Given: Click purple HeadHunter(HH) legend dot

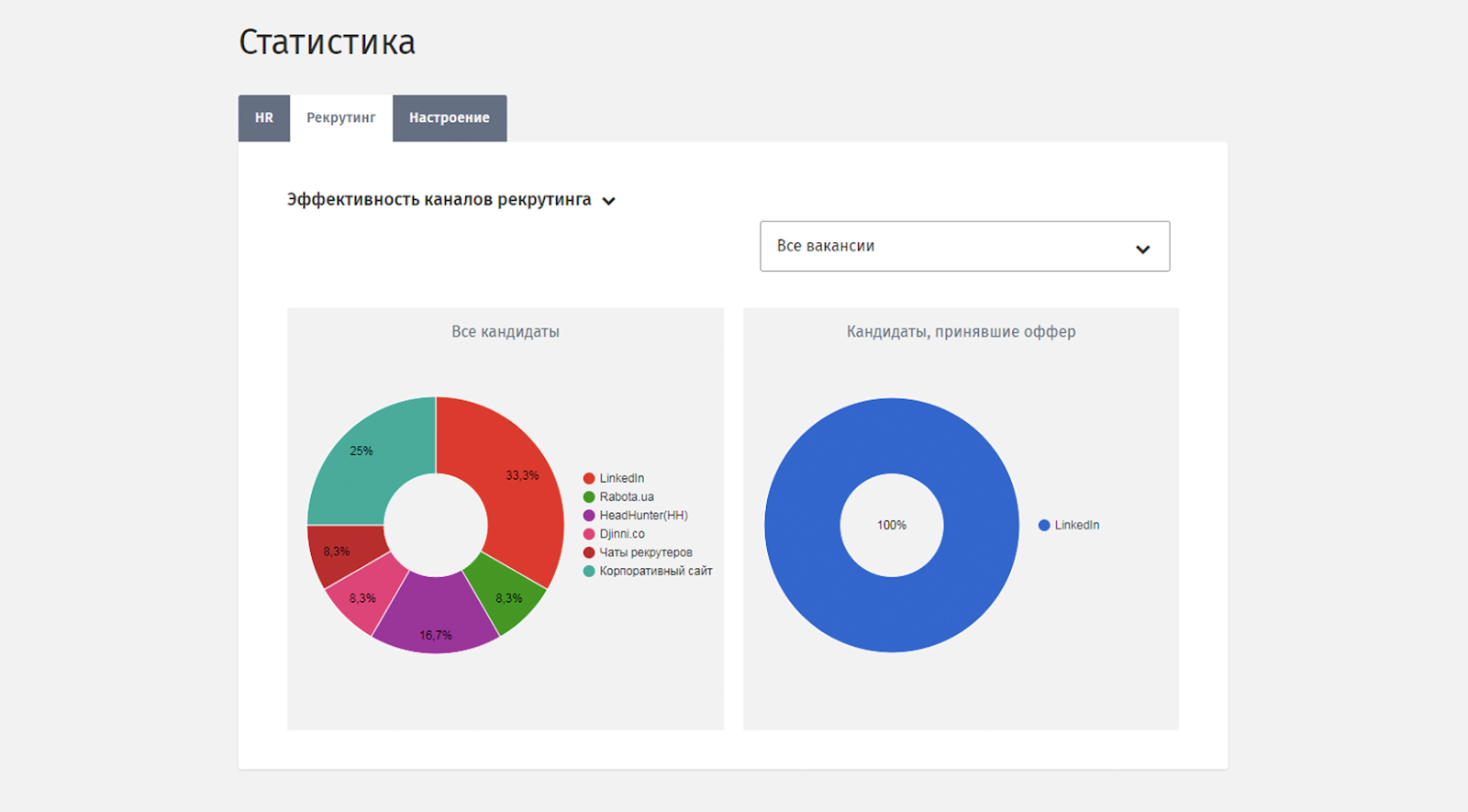Looking at the screenshot, I should pyautogui.click(x=589, y=516).
